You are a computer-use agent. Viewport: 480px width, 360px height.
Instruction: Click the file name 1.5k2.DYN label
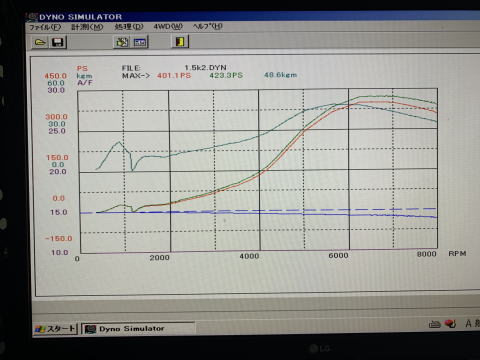(x=205, y=68)
